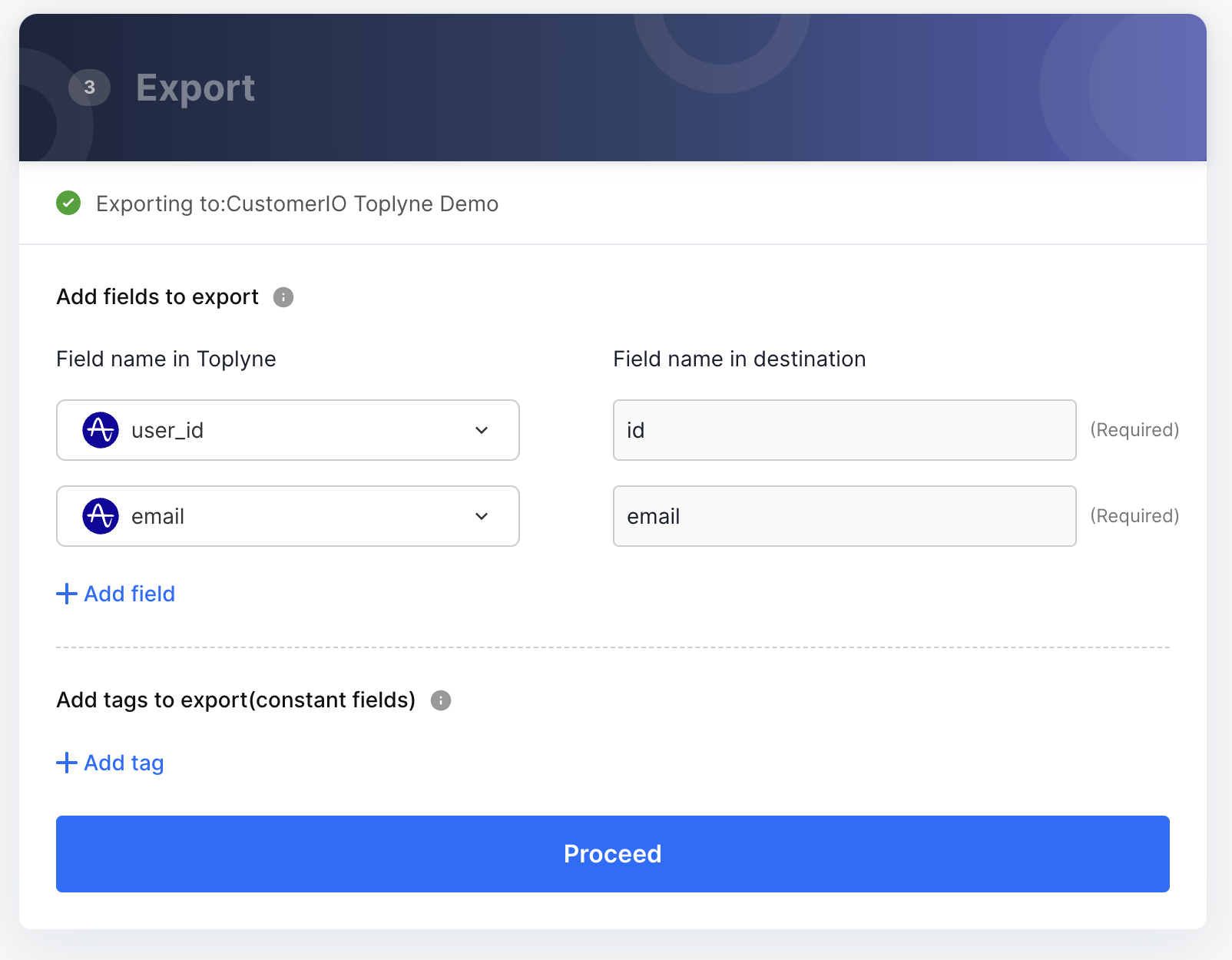Click the (Required) label beside email field
Image resolution: width=1232 pixels, height=960 pixels.
pyautogui.click(x=1134, y=516)
